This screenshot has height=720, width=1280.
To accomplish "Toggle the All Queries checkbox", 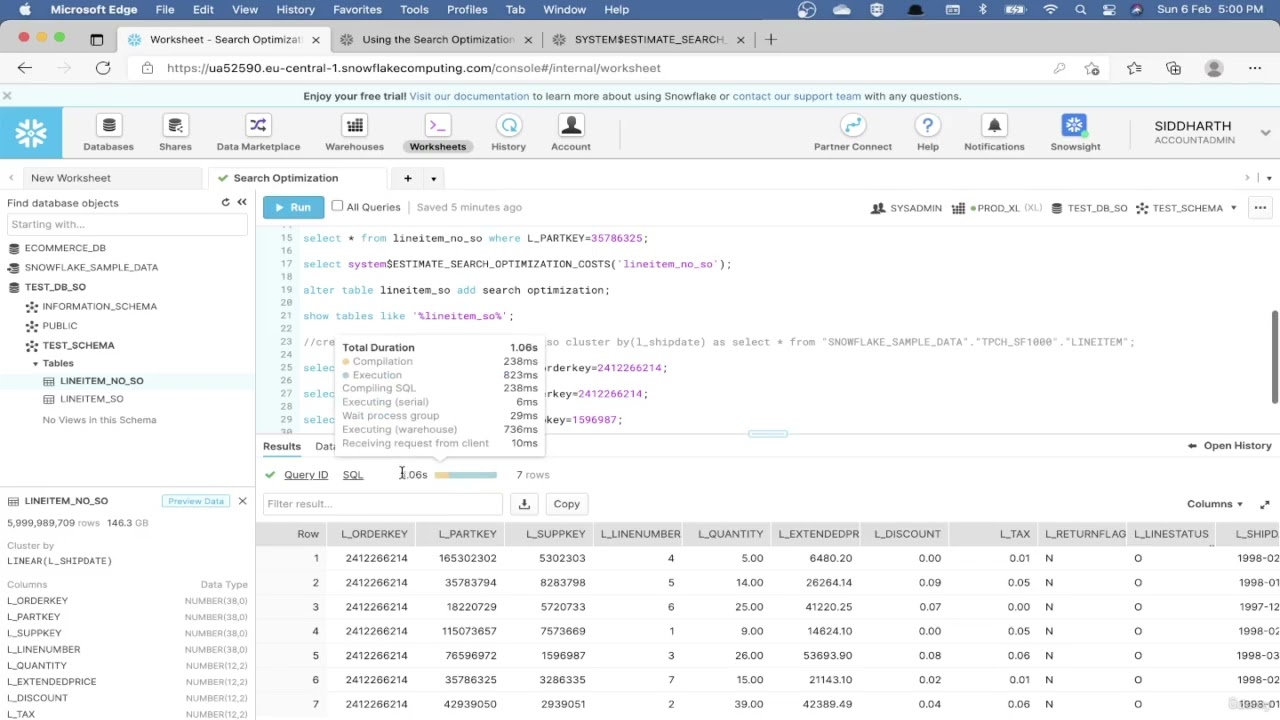I will (337, 206).
